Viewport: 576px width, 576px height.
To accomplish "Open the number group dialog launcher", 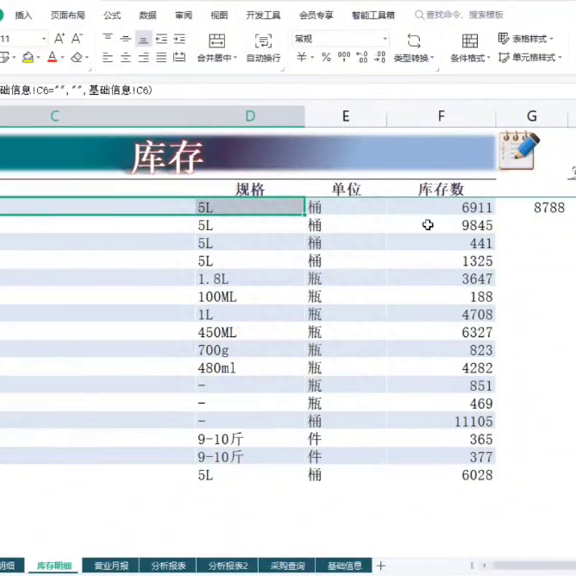I will (x=438, y=69).
